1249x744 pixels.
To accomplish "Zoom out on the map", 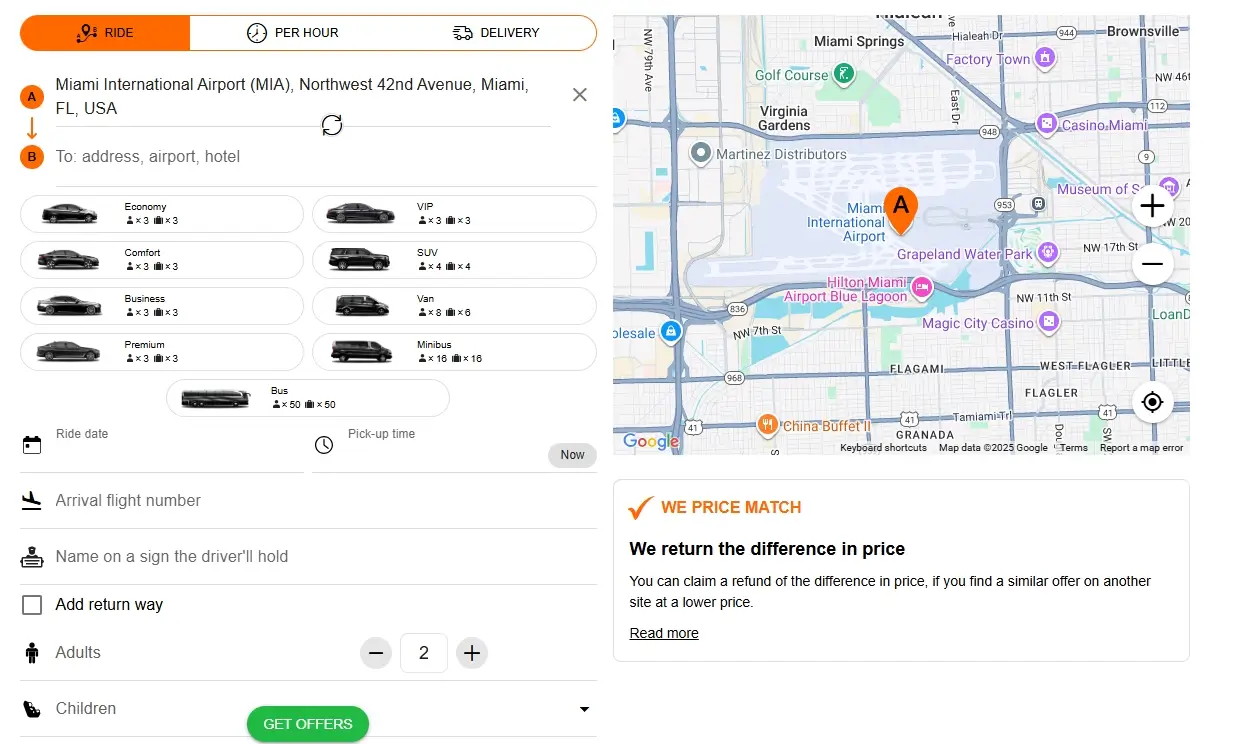I will [x=1152, y=264].
